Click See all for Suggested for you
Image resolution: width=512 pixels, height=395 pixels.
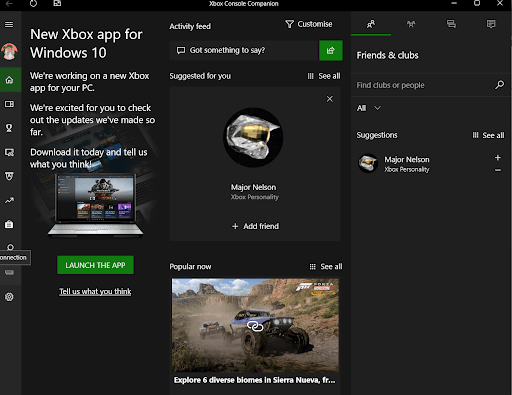(x=324, y=76)
